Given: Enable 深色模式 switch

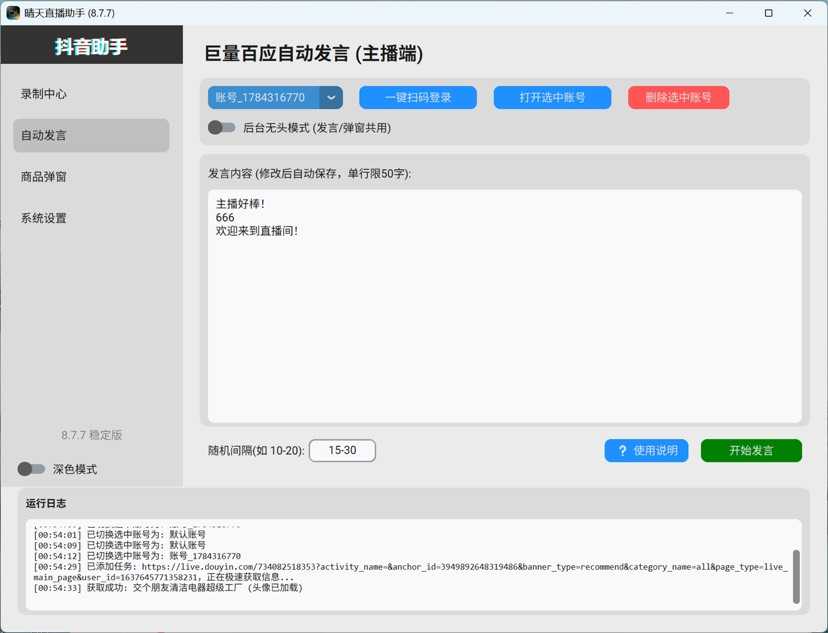Looking at the screenshot, I should [31, 469].
